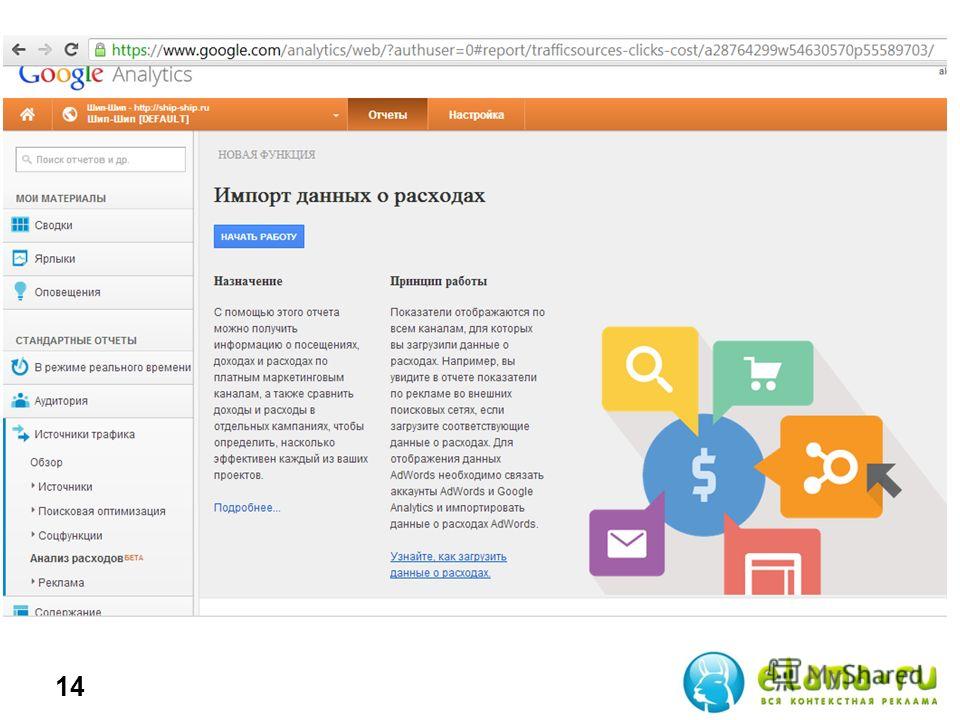The width and height of the screenshot is (960, 720).
Task: Click the Оповещения lightbulb icon
Action: [20, 291]
